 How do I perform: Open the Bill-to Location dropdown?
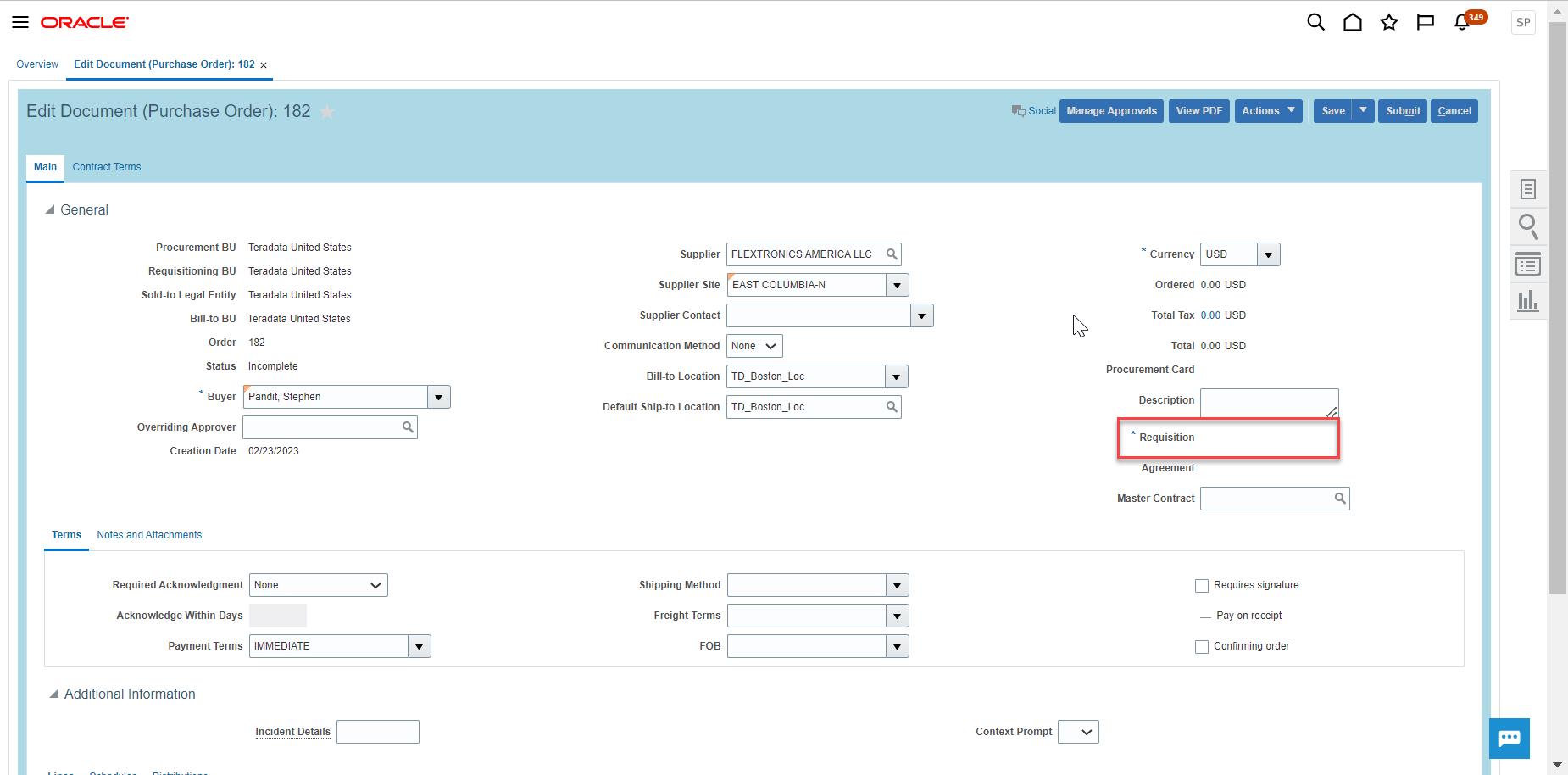897,376
